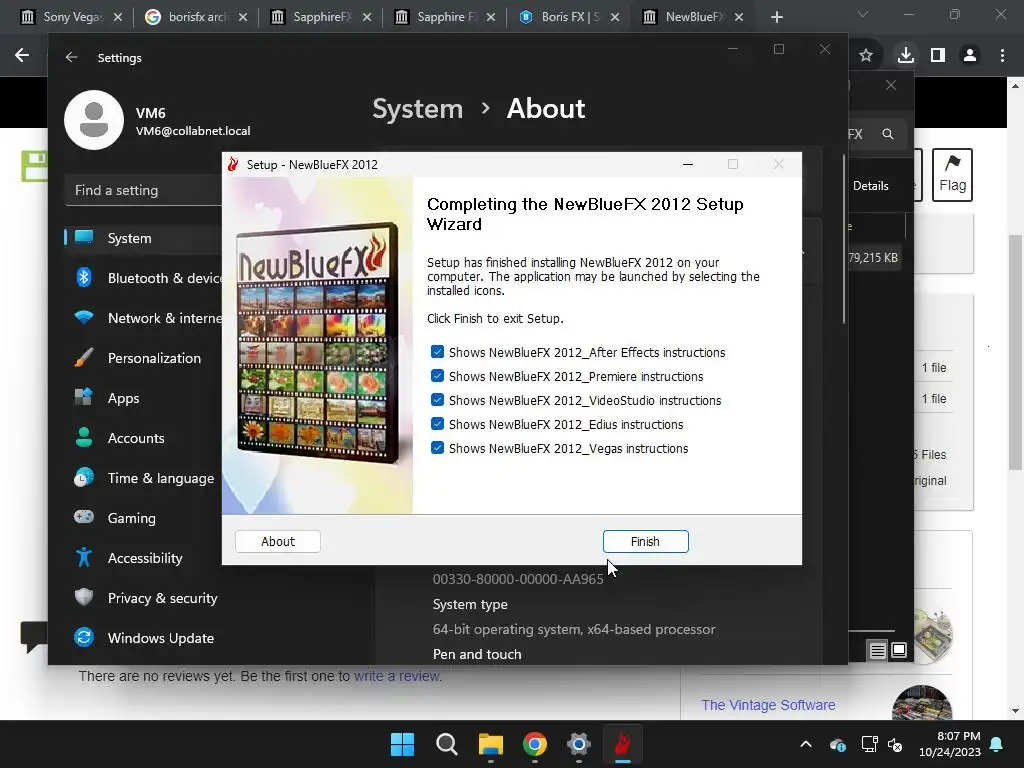Click the Settings back arrow
1024x768 pixels.
point(71,57)
